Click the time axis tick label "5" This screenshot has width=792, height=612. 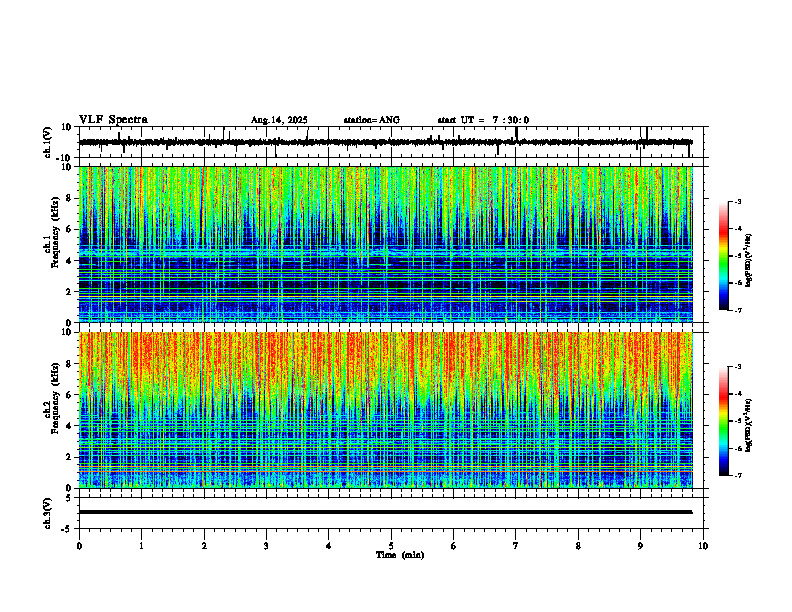click(391, 546)
